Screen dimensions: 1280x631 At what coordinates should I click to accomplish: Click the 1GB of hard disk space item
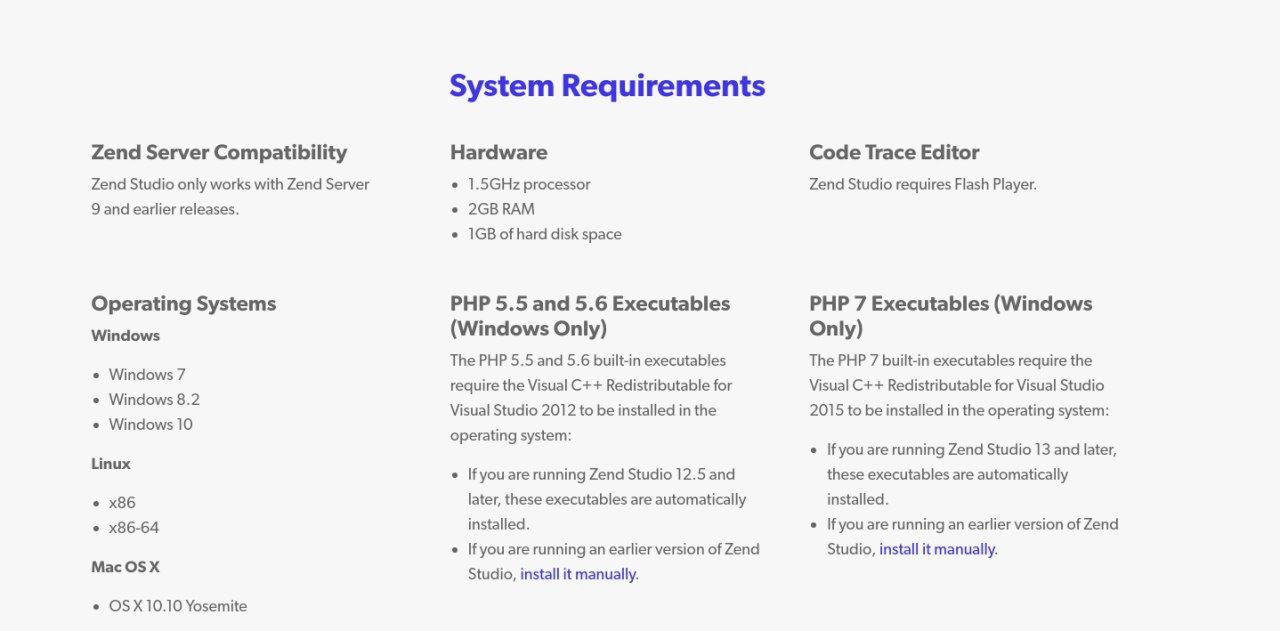545,234
